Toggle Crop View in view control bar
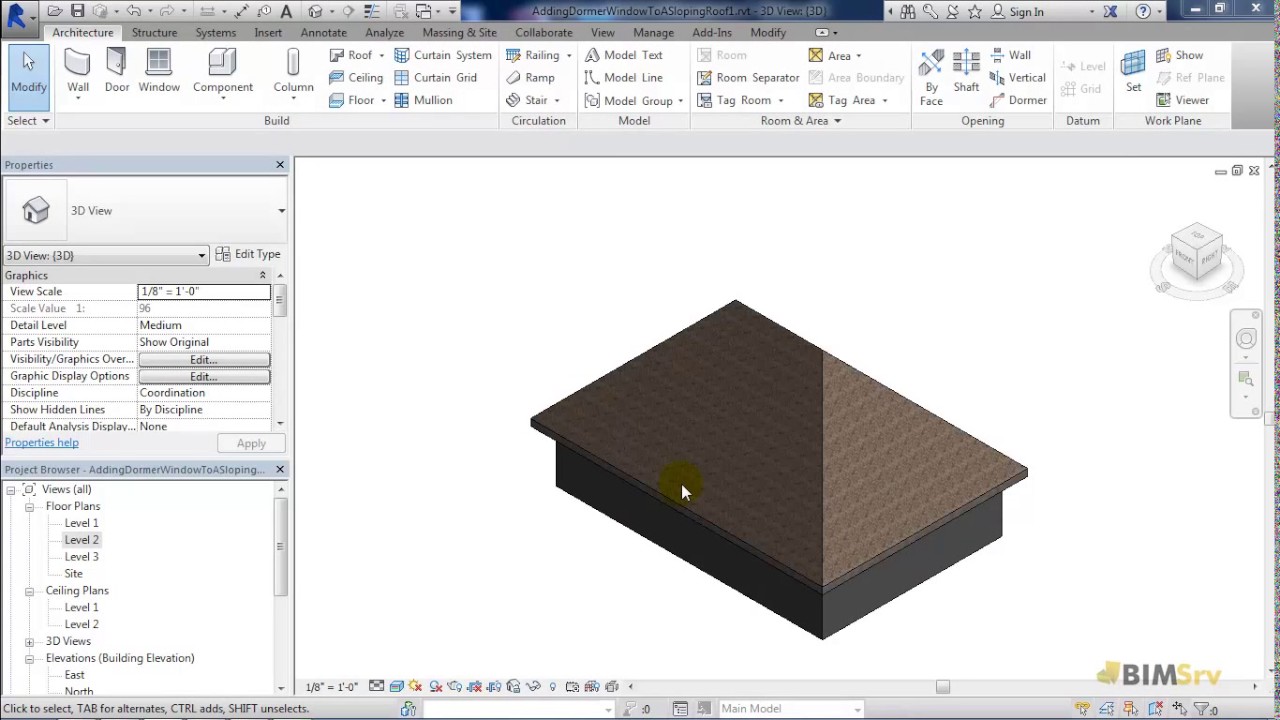The height and width of the screenshot is (720, 1280). [x=473, y=686]
